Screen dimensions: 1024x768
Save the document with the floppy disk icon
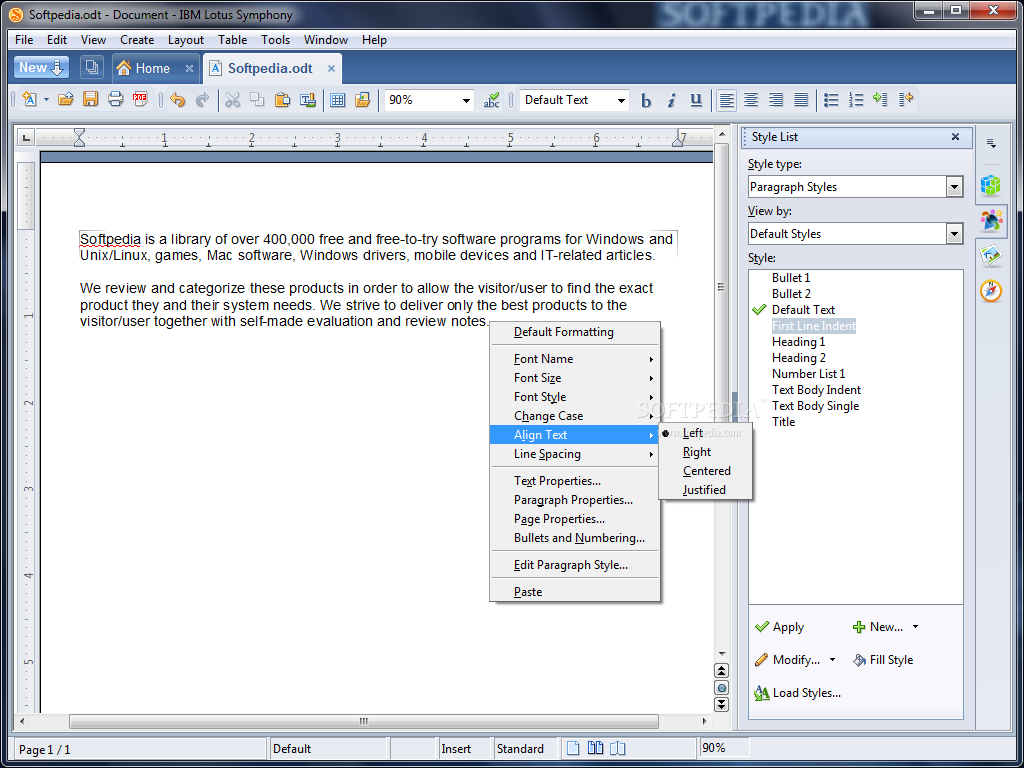[x=90, y=100]
